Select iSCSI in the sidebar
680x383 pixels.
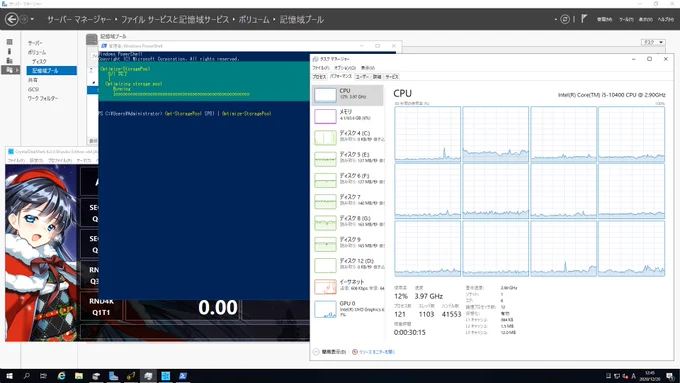33,89
